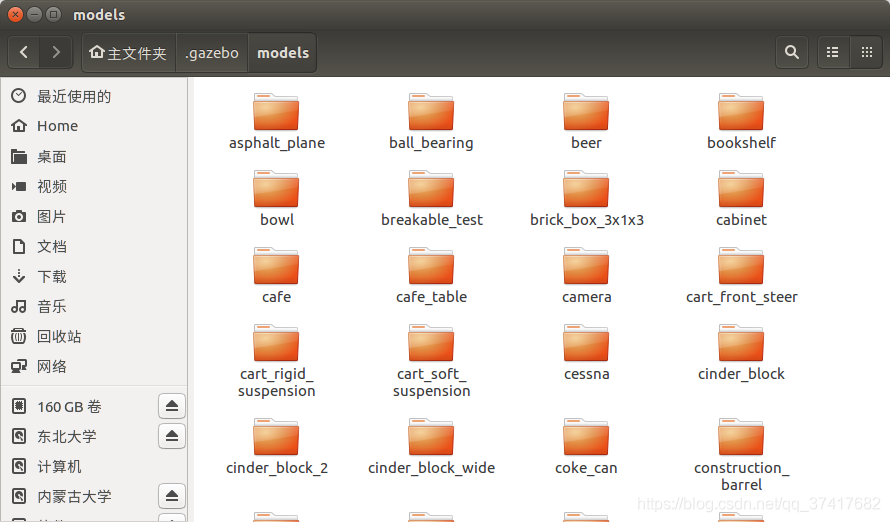Close the models window

pyautogui.click(x=15, y=14)
